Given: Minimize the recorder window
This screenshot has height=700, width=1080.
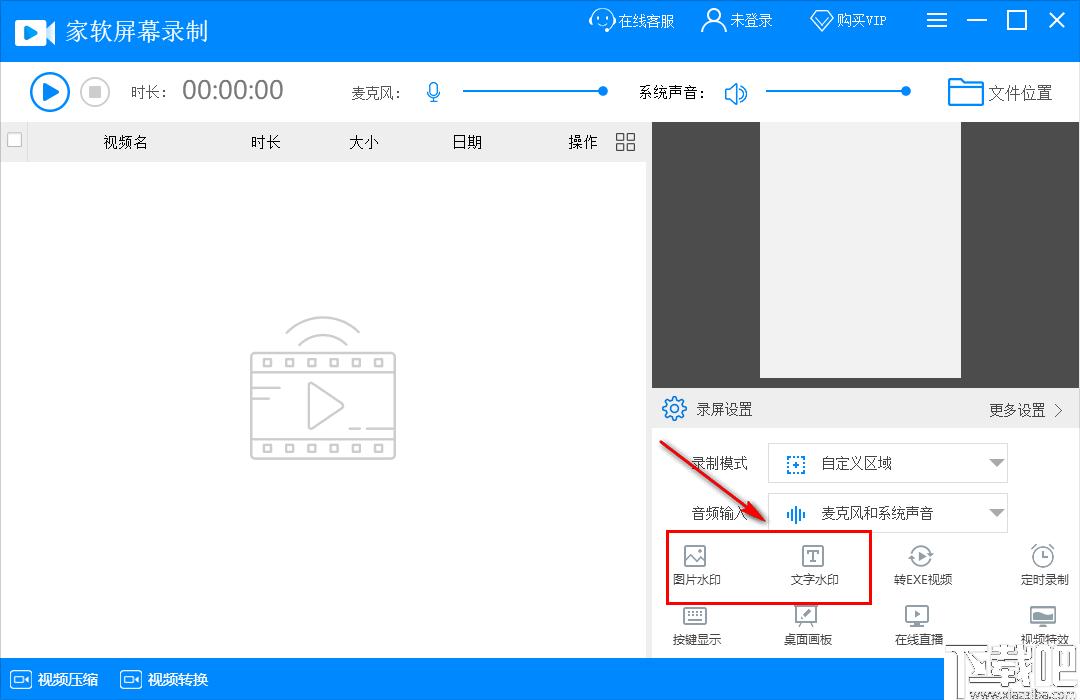Looking at the screenshot, I should pyautogui.click(x=977, y=21).
